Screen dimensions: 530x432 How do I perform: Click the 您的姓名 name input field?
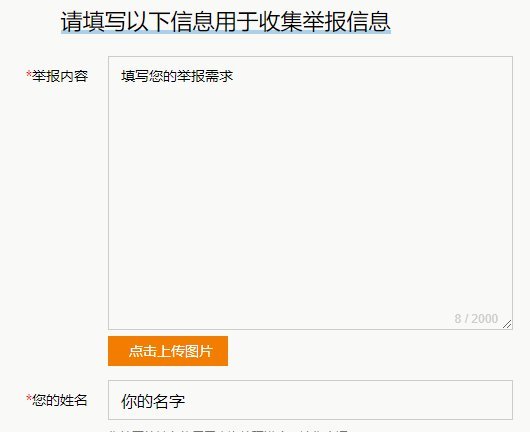click(x=310, y=400)
